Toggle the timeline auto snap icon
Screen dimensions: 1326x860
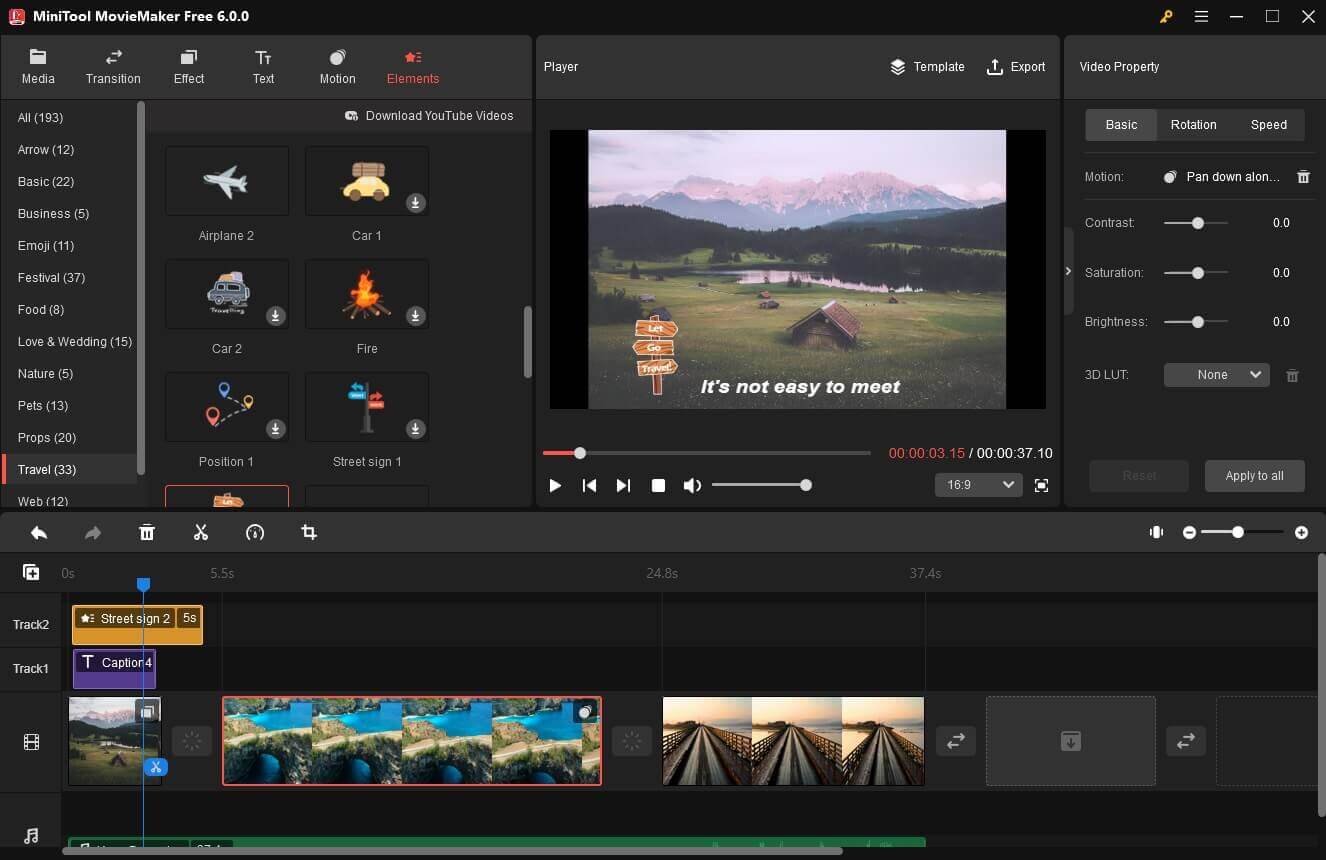pos(1157,533)
